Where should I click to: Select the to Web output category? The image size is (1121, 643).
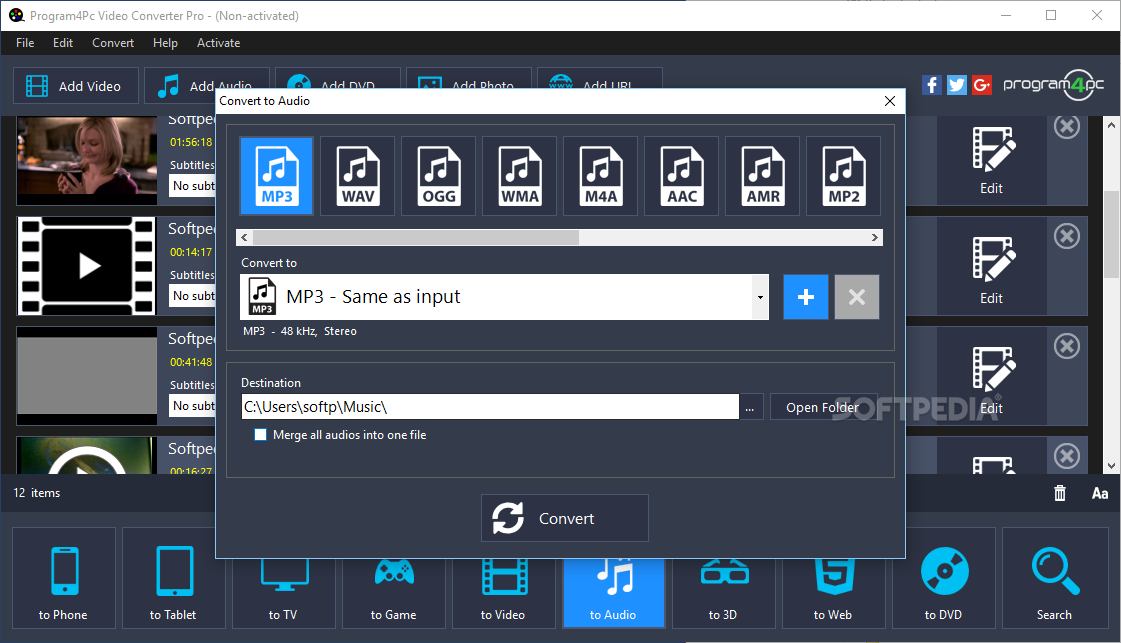click(x=834, y=594)
